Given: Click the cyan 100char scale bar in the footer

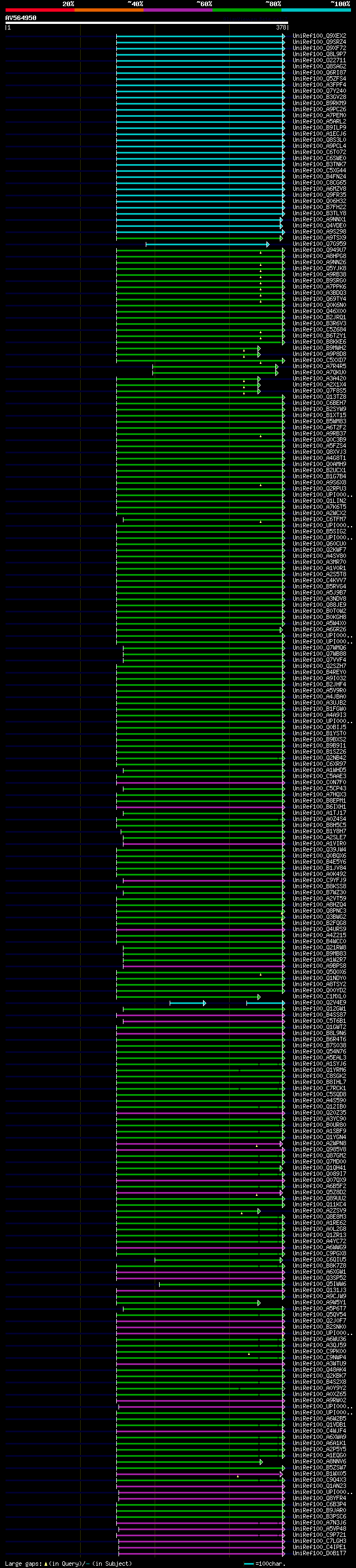Looking at the screenshot, I should 248,1564.
